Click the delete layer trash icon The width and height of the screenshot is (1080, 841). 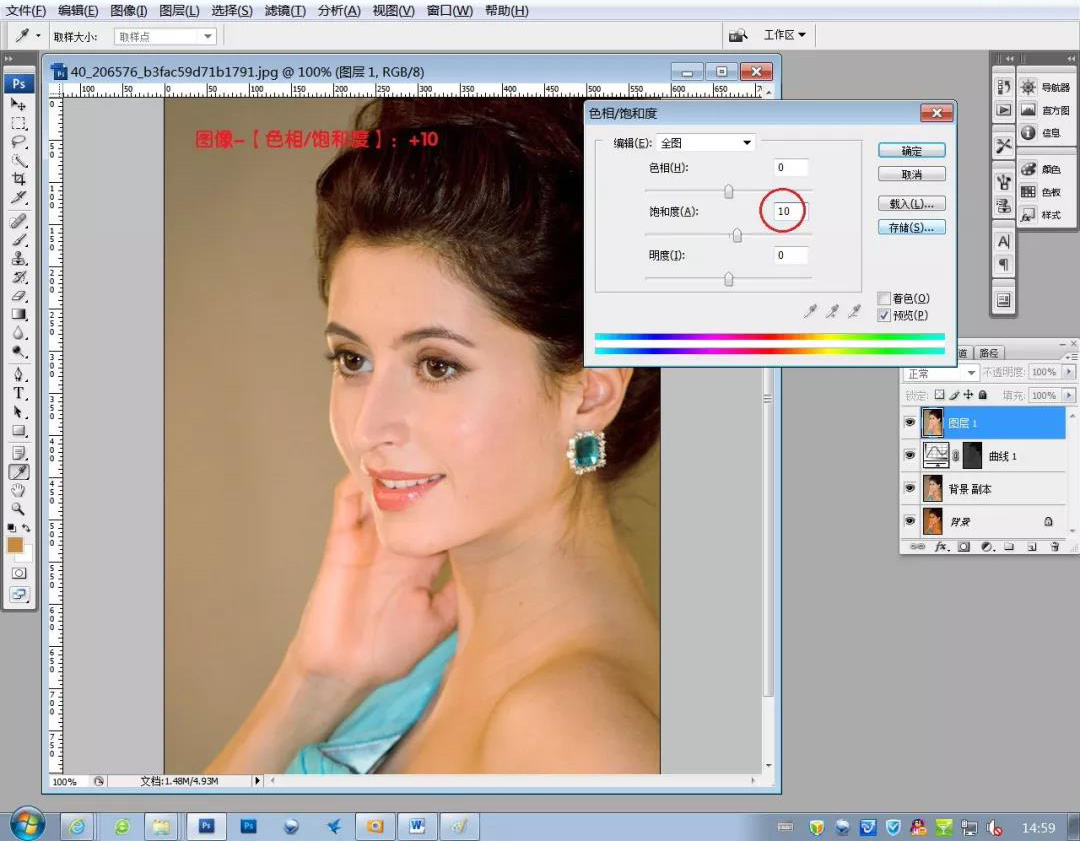(x=1054, y=547)
